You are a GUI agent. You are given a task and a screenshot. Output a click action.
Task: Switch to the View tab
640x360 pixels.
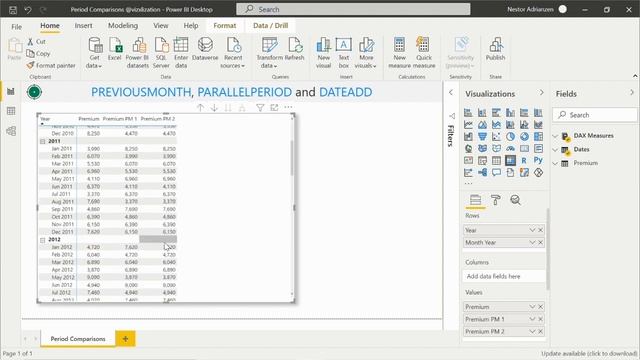click(161, 25)
